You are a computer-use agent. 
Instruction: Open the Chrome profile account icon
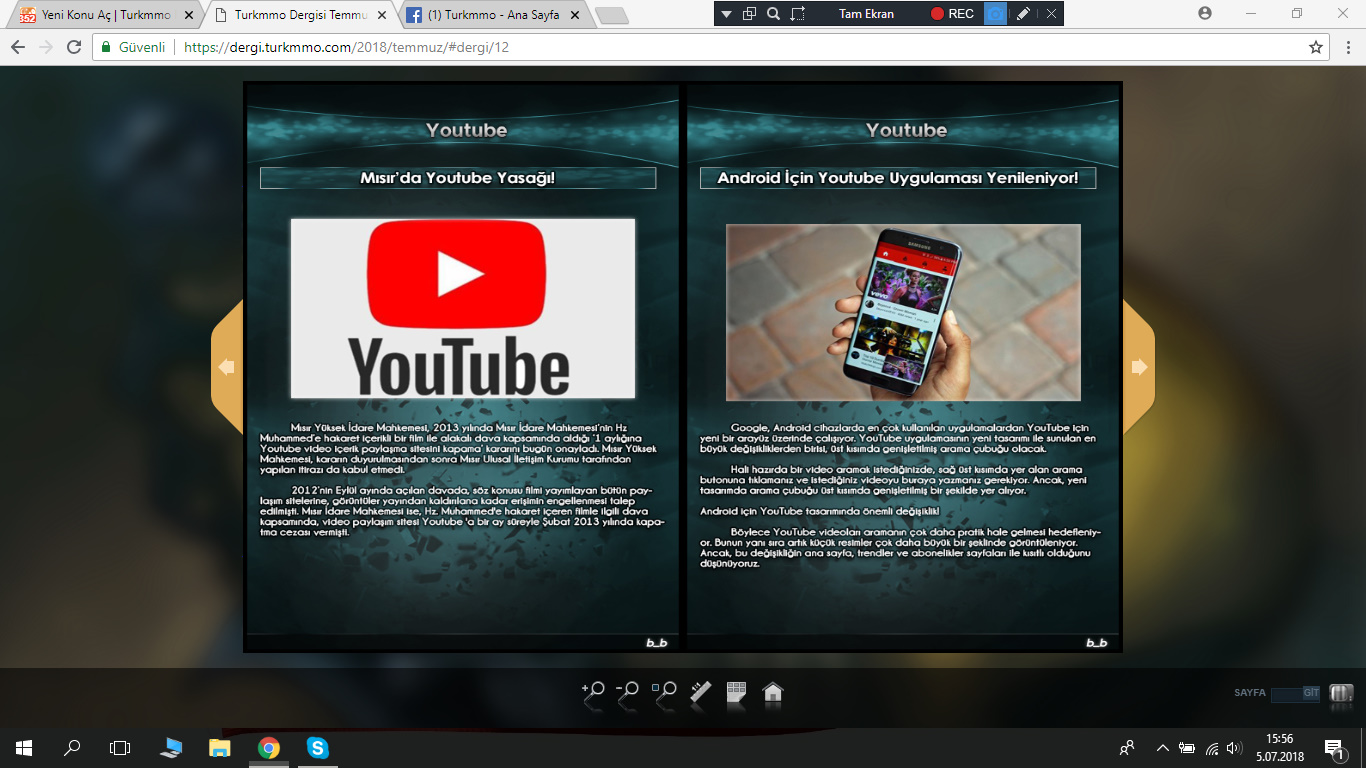[1205, 13]
